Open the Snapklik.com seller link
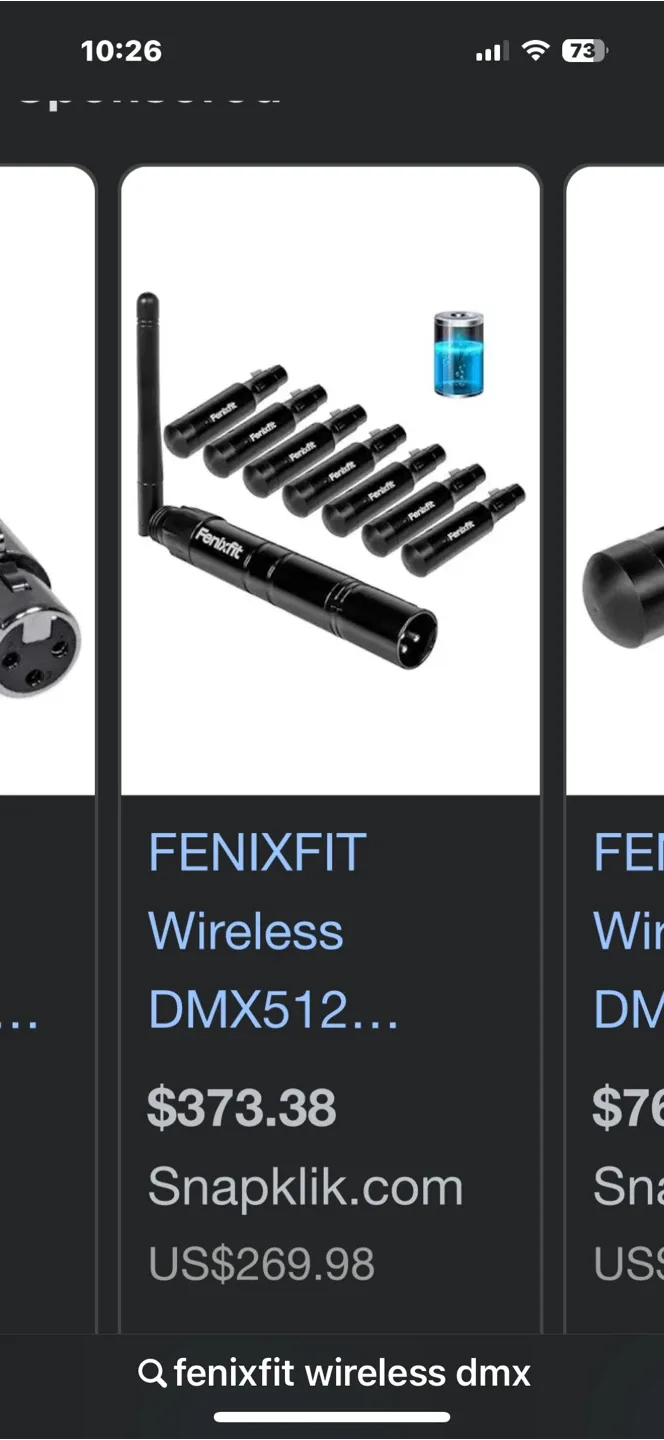 coord(305,1188)
